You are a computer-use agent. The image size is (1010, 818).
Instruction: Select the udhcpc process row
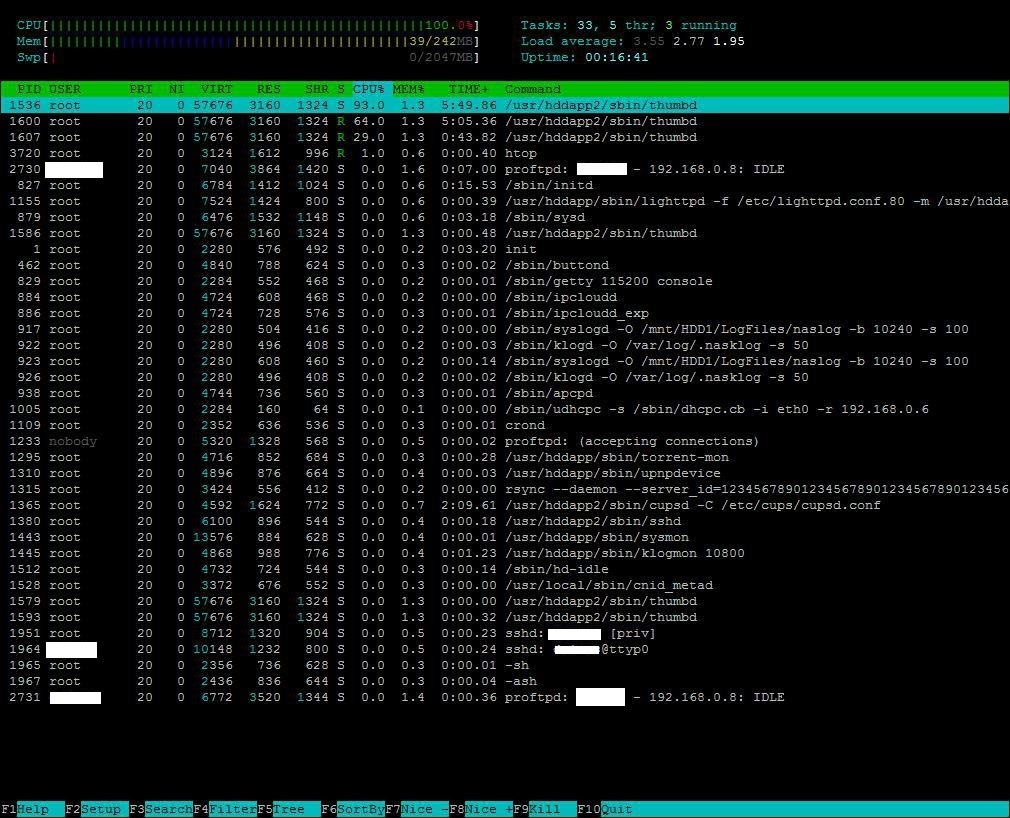click(505, 409)
